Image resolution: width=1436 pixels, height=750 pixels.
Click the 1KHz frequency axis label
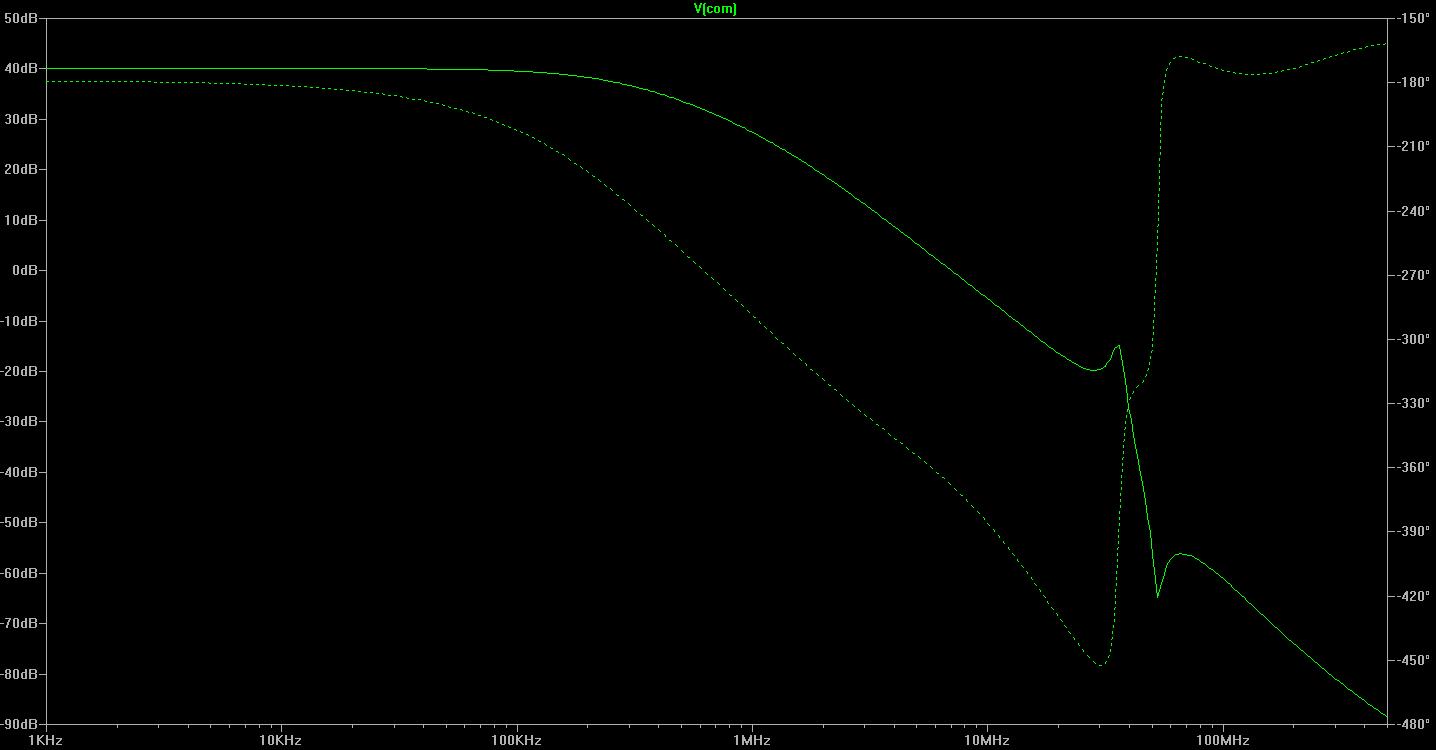(x=46, y=741)
